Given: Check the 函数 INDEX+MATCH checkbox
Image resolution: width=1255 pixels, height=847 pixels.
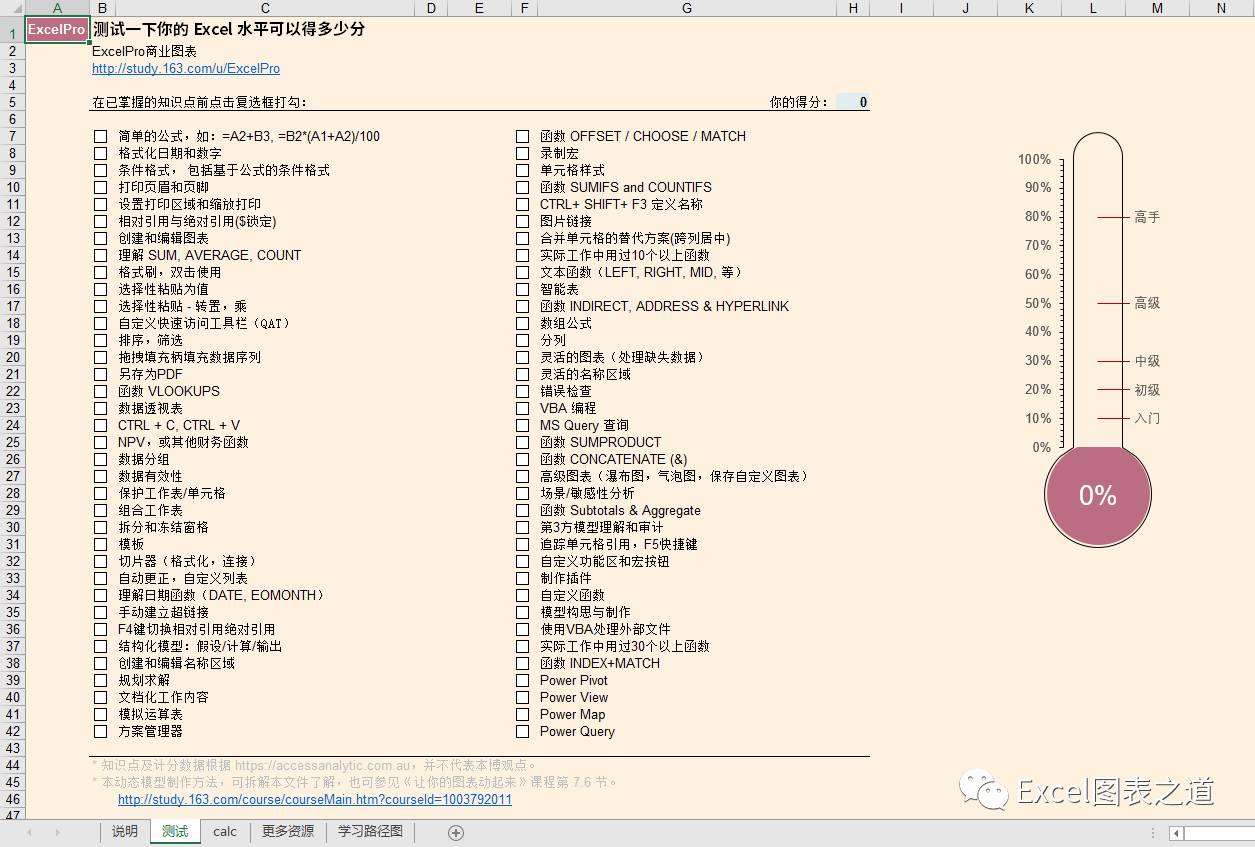Looking at the screenshot, I should [x=522, y=663].
